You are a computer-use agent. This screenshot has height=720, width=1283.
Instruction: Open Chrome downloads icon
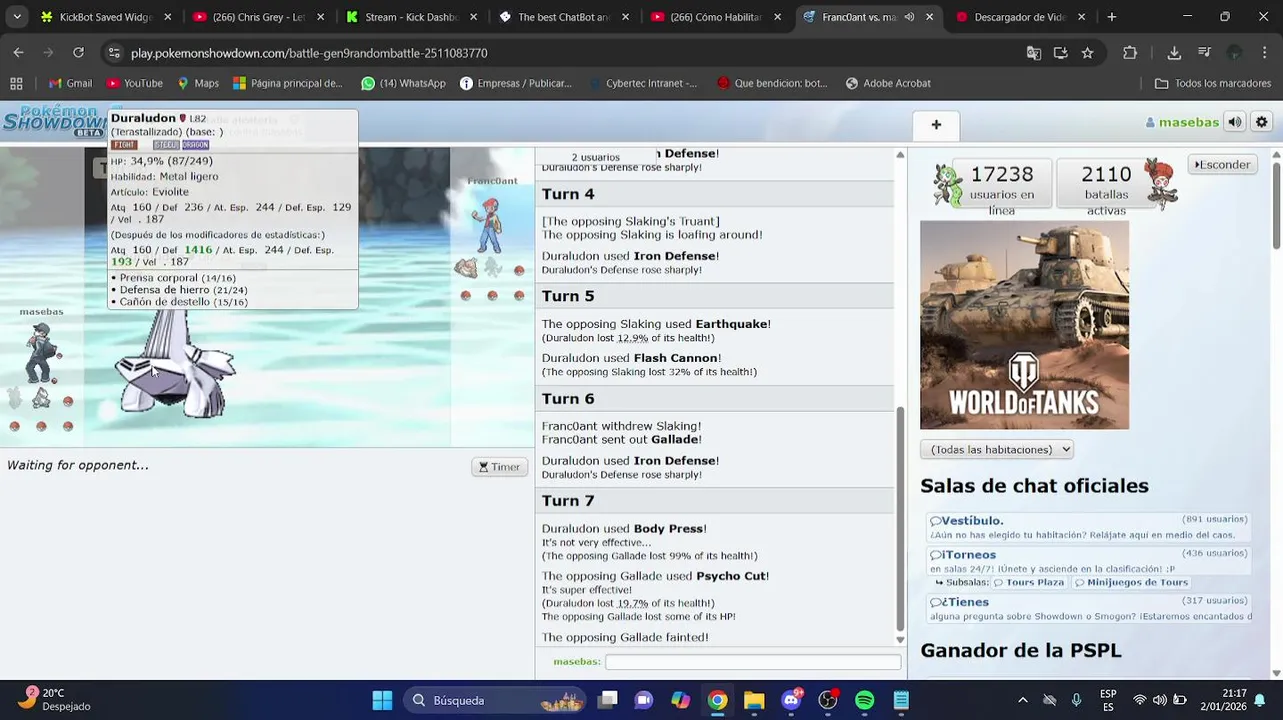coord(1174,53)
